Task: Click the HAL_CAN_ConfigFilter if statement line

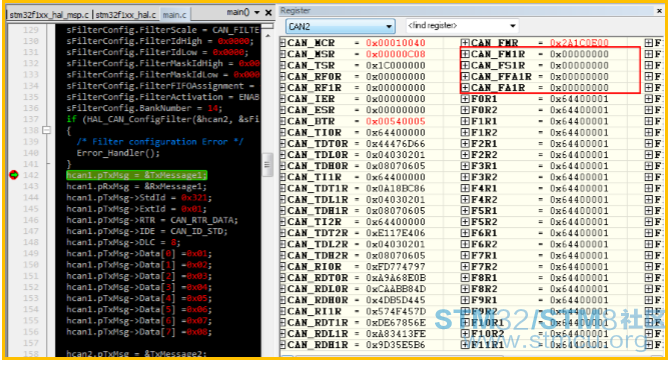Action: coord(163,119)
